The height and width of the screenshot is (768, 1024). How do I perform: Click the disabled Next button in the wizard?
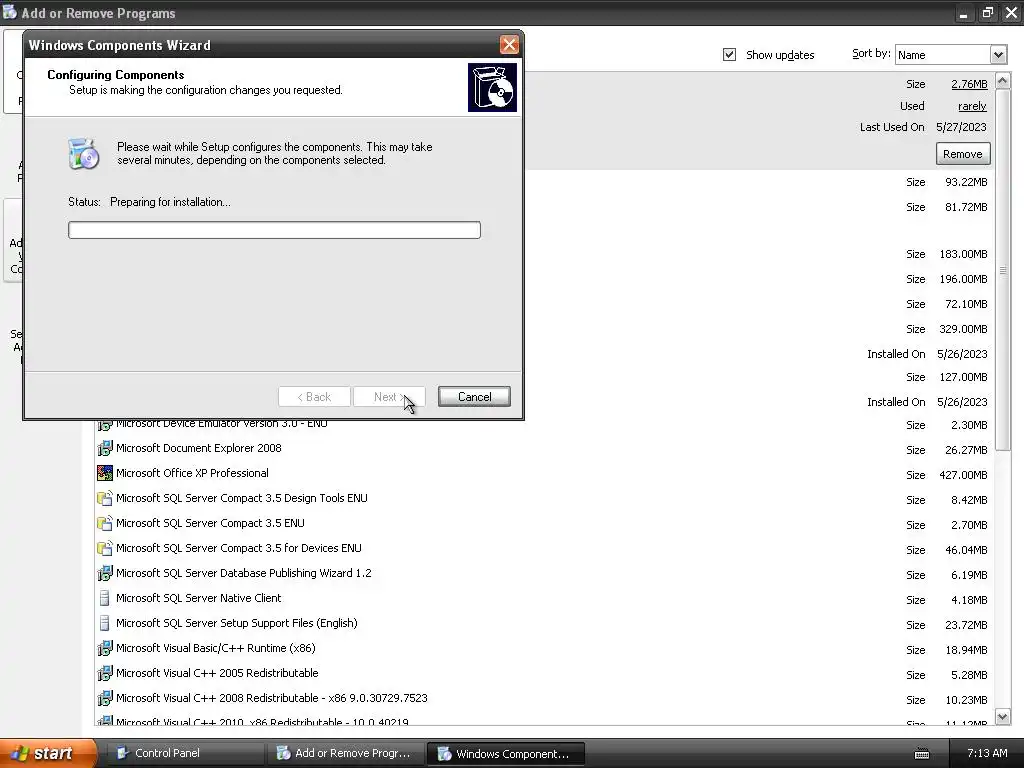click(389, 396)
